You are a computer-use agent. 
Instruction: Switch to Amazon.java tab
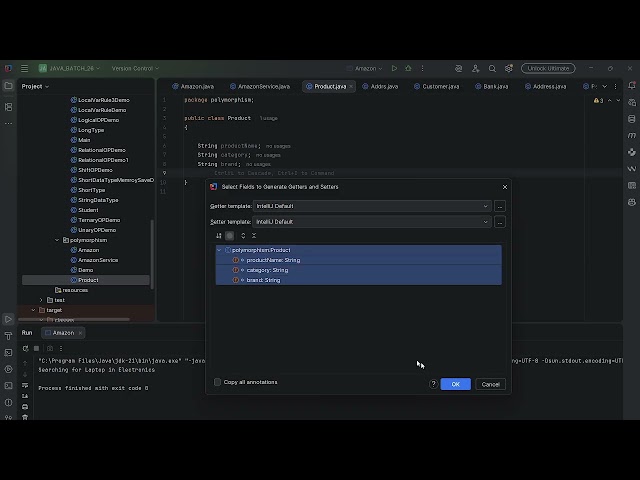193,87
